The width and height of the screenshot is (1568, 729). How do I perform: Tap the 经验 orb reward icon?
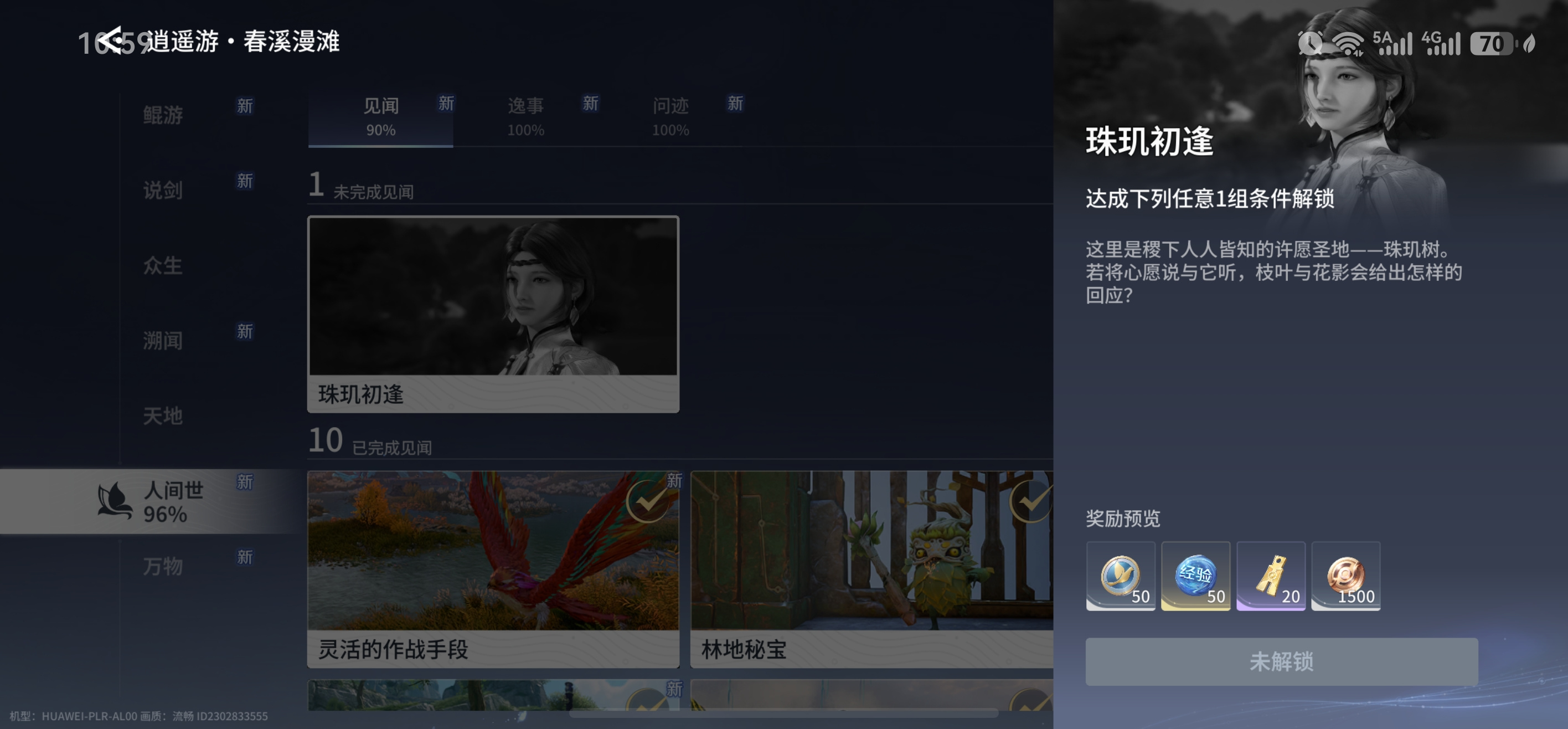click(x=1195, y=576)
